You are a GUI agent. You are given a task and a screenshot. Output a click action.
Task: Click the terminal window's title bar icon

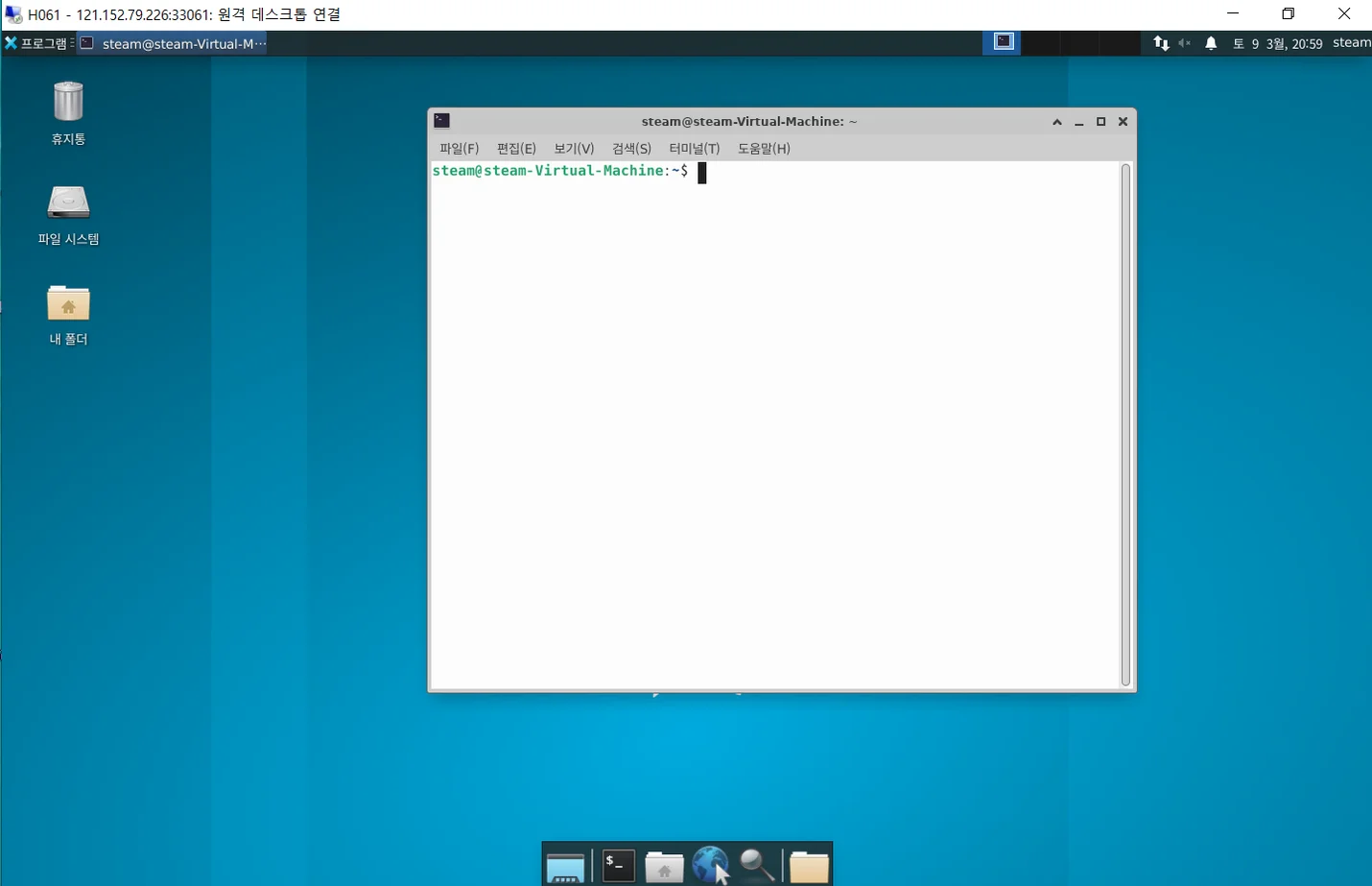click(x=441, y=121)
